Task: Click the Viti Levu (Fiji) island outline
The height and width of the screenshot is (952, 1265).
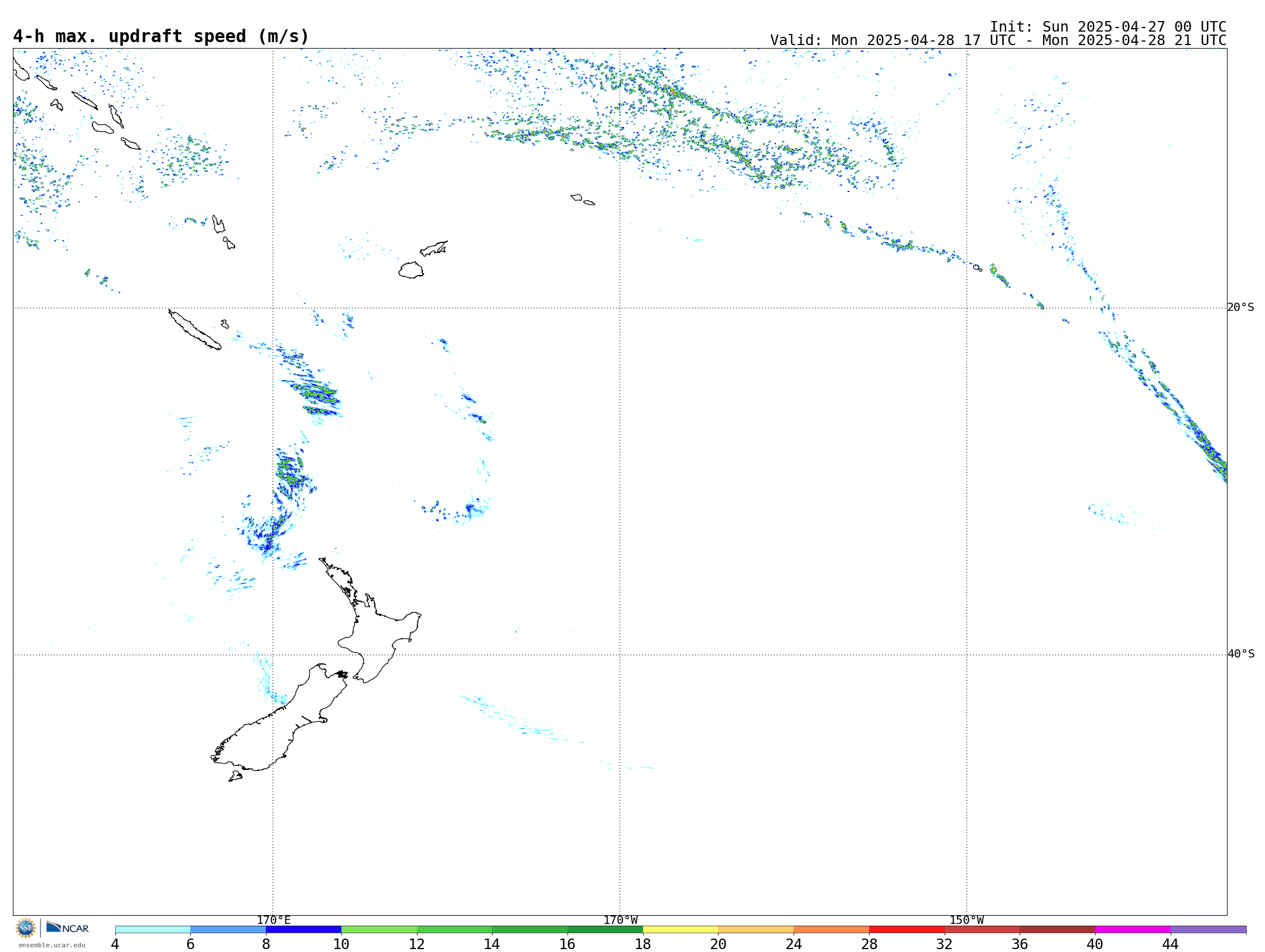Action: [x=411, y=270]
